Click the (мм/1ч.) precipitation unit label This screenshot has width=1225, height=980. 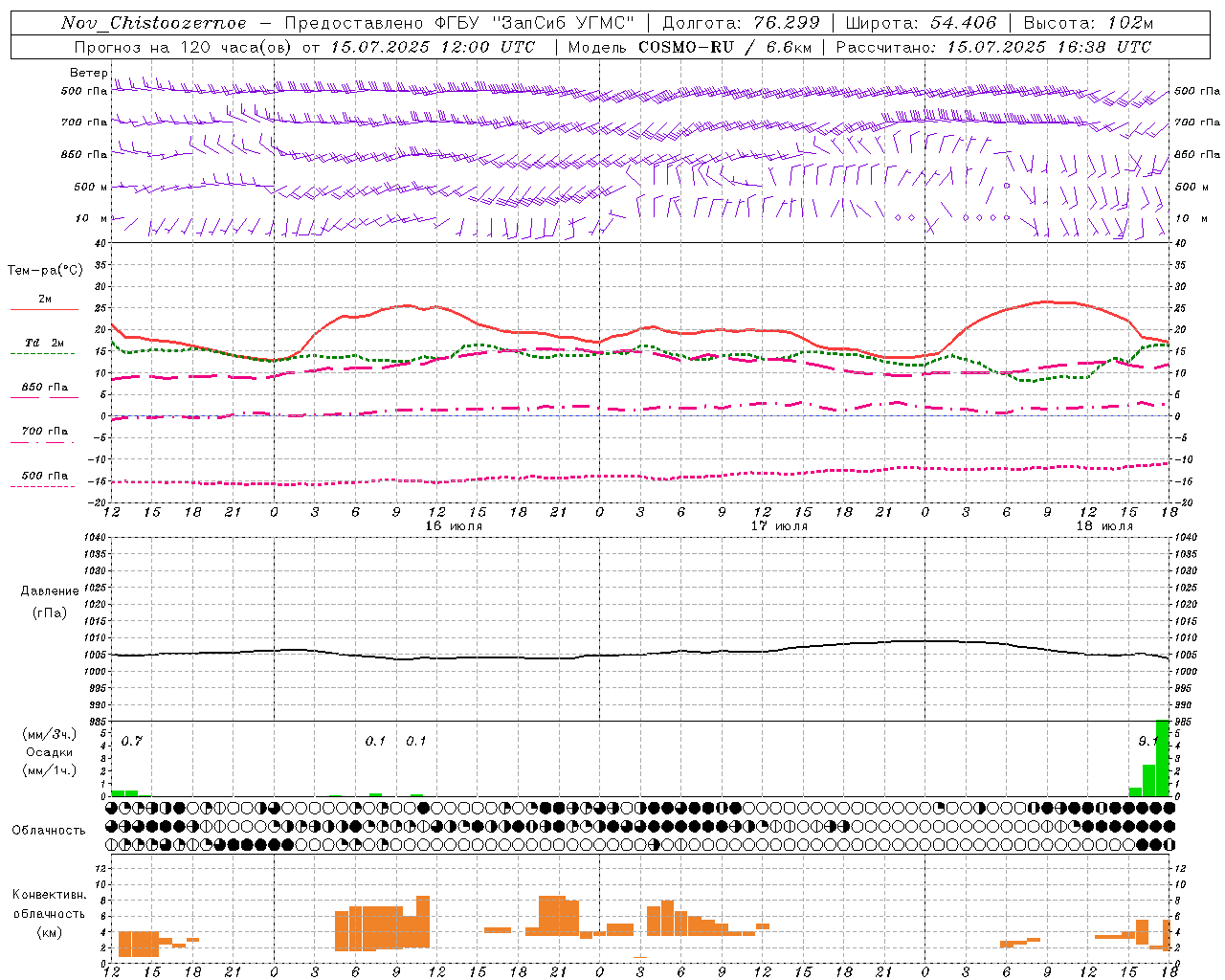49,769
